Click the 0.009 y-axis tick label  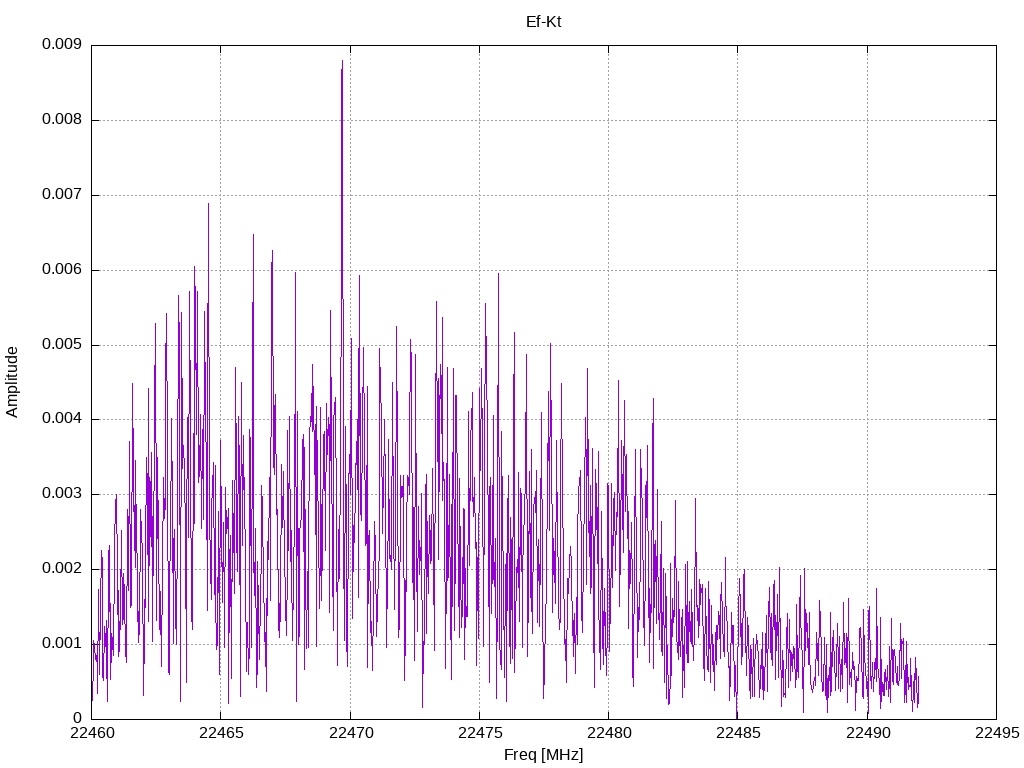62,44
